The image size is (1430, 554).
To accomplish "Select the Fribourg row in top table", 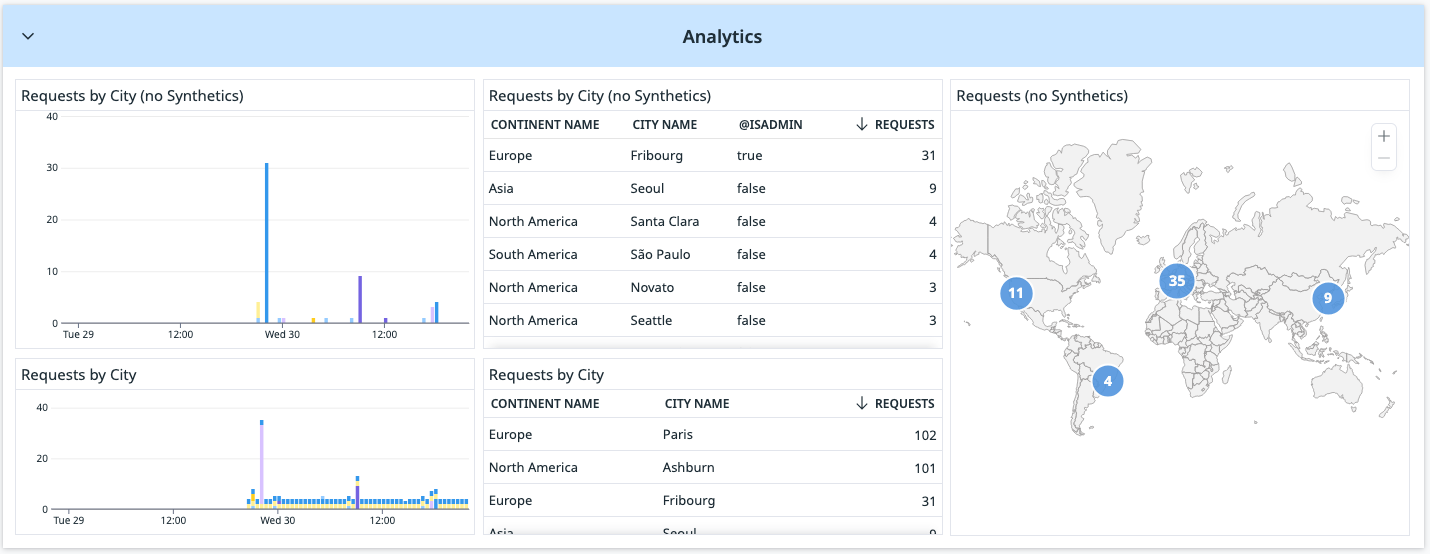I will point(712,156).
